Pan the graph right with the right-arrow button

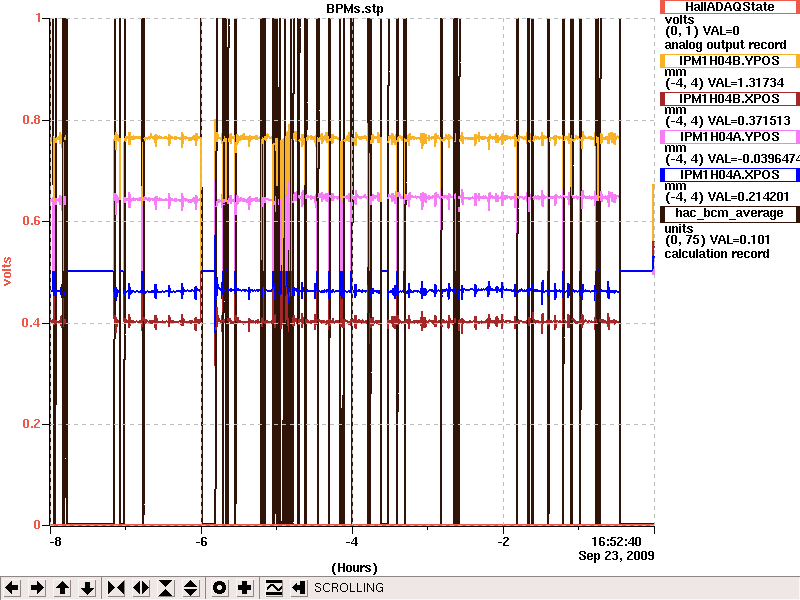pos(37,588)
